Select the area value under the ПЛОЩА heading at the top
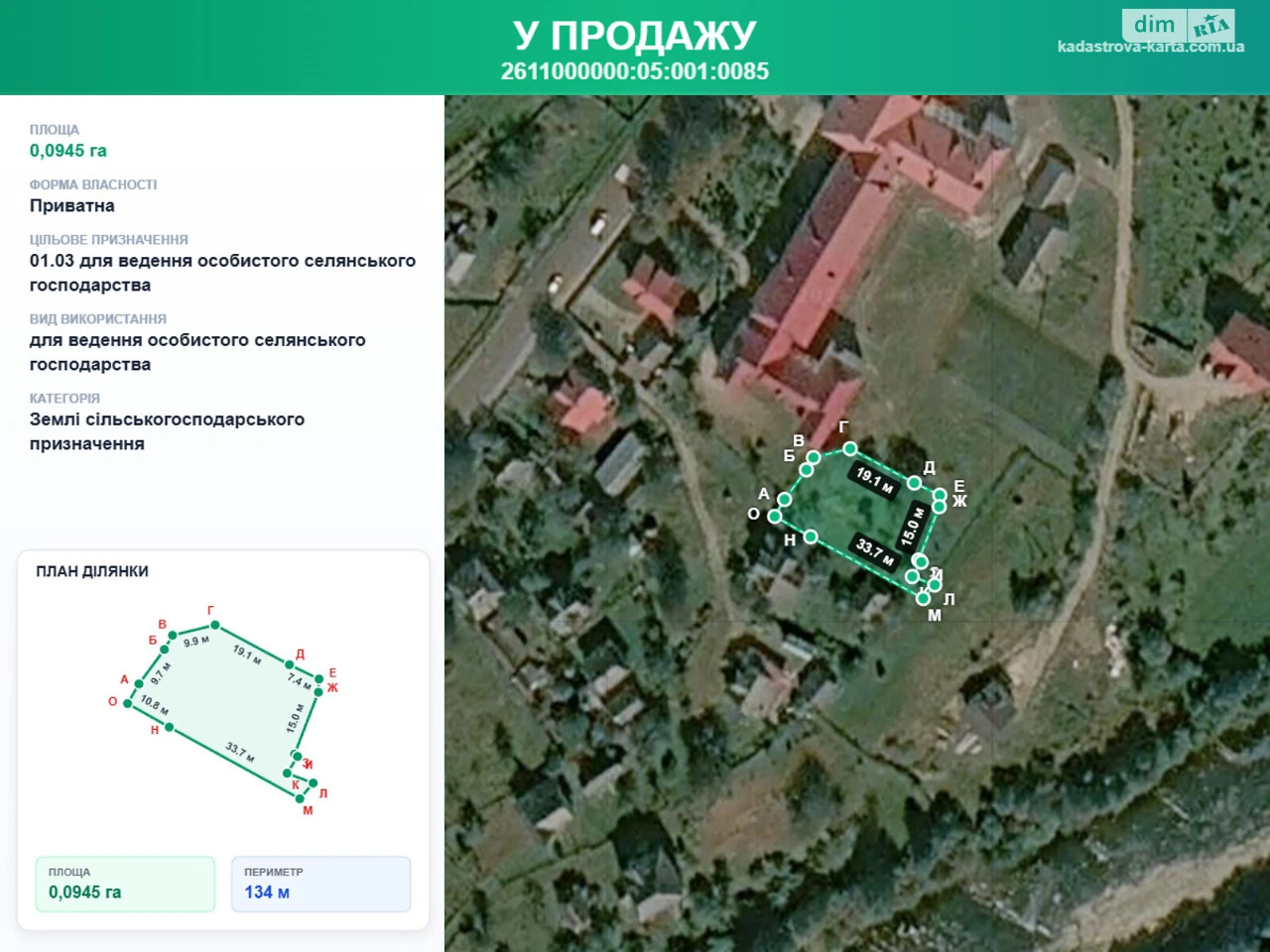 pyautogui.click(x=68, y=151)
